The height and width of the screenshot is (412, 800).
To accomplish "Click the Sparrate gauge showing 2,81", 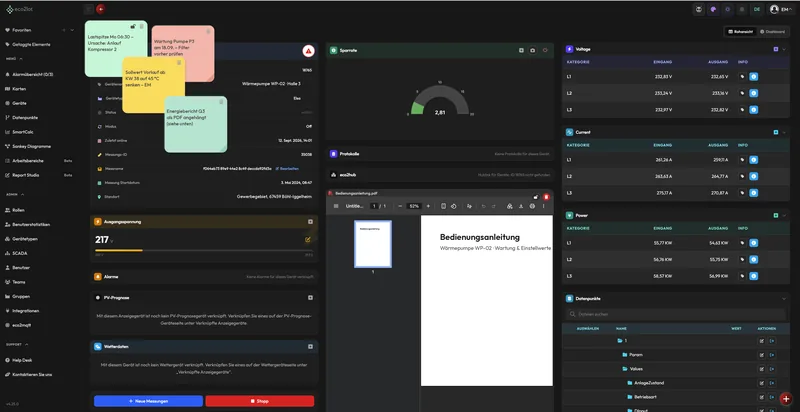I will (x=439, y=100).
